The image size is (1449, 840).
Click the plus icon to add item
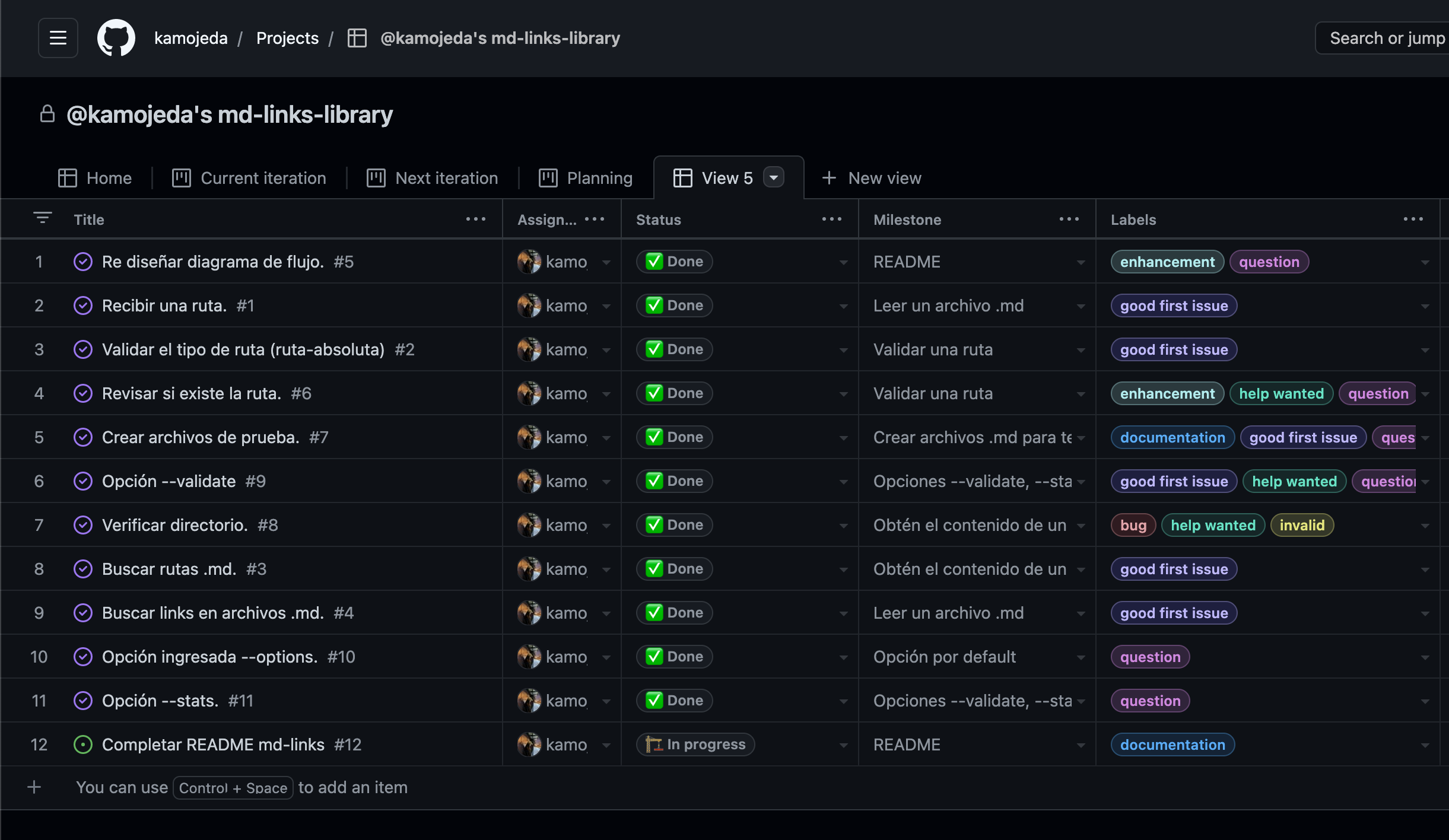coord(34,787)
